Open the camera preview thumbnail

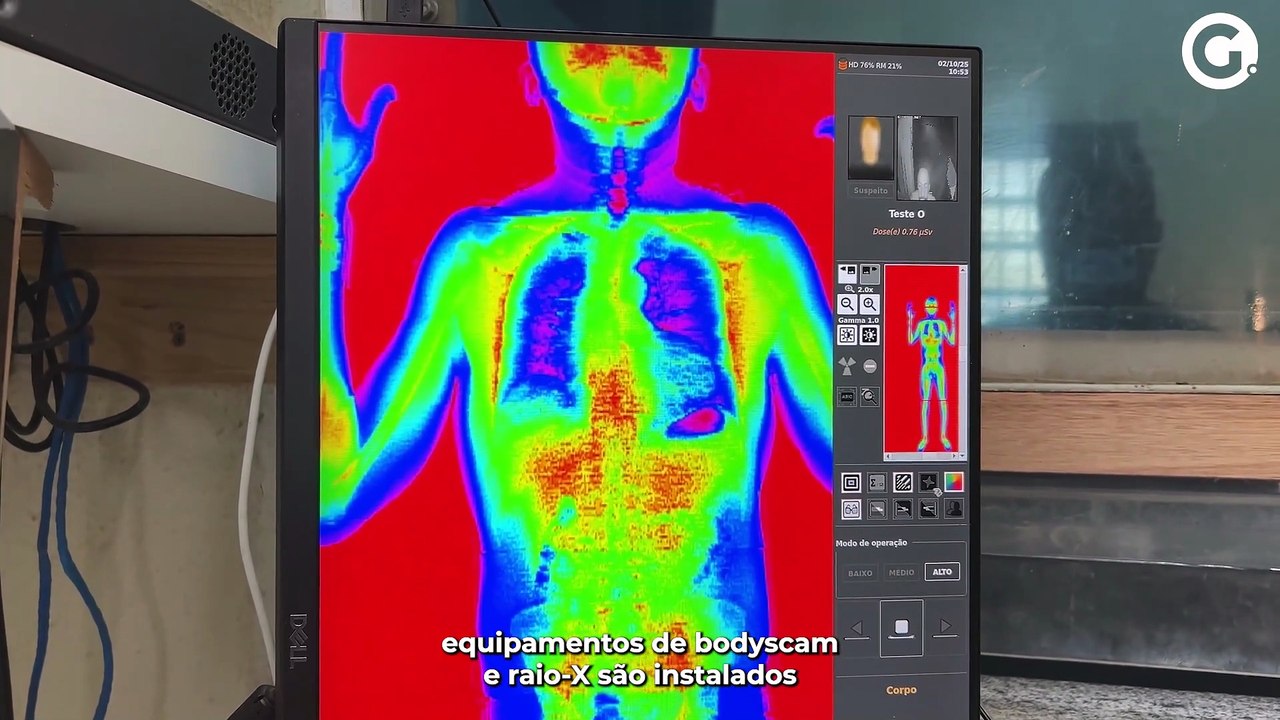click(x=926, y=157)
